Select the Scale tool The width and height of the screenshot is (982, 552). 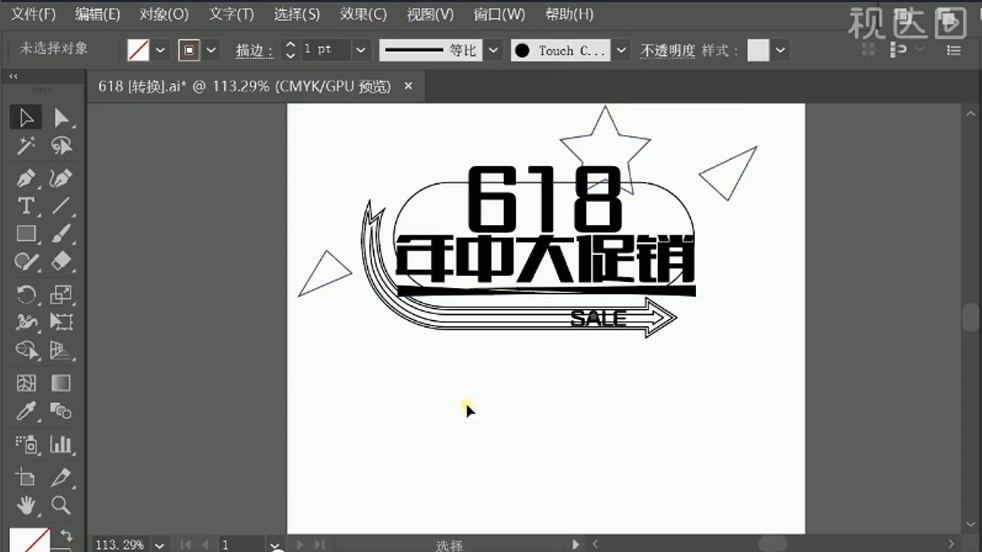pyautogui.click(x=61, y=294)
